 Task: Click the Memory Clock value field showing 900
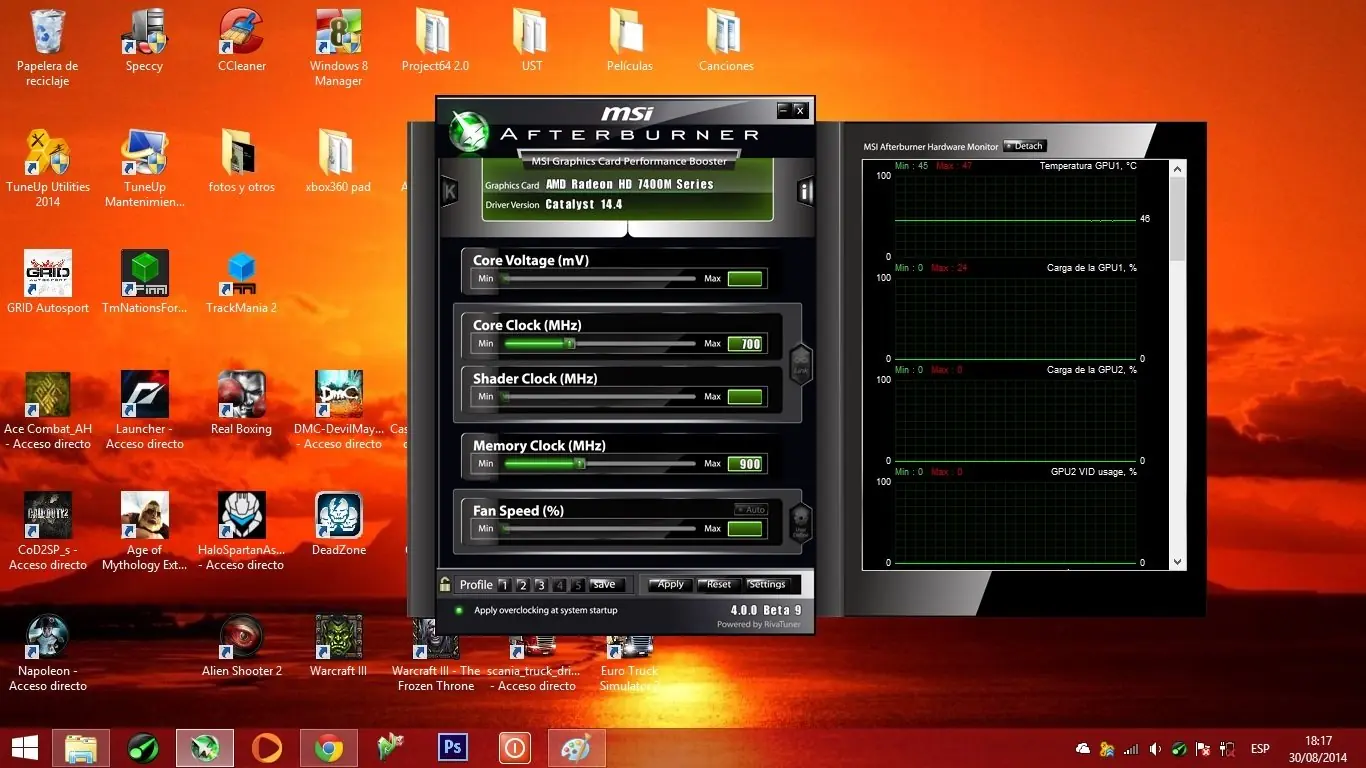tap(745, 464)
